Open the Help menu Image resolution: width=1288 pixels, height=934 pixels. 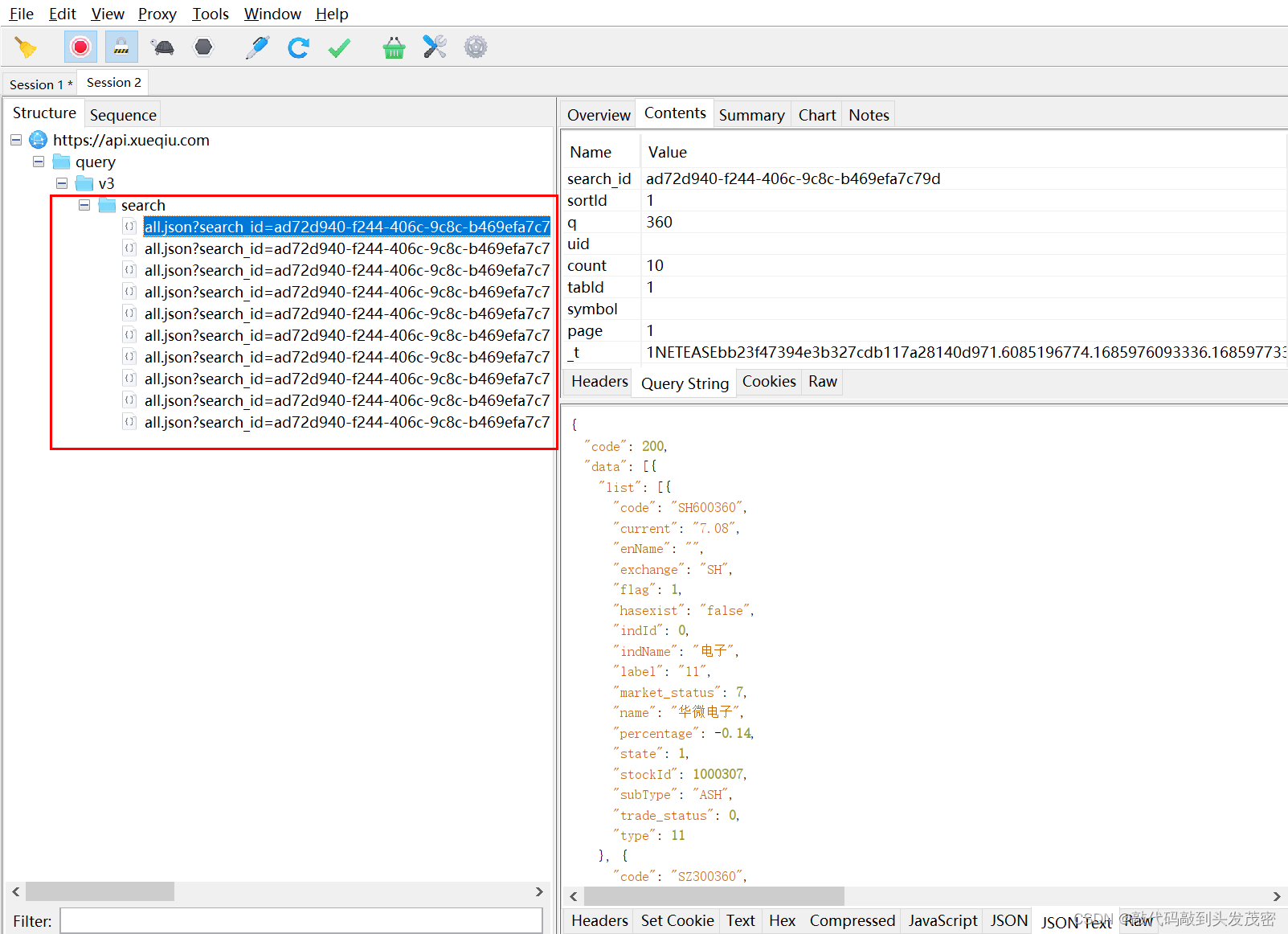332,14
